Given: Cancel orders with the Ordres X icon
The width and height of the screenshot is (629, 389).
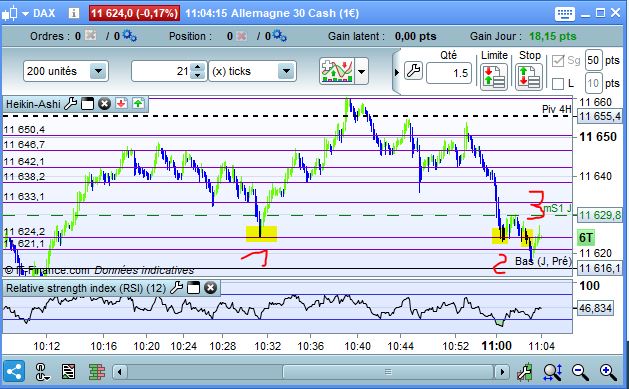Looking at the screenshot, I should coord(91,35).
